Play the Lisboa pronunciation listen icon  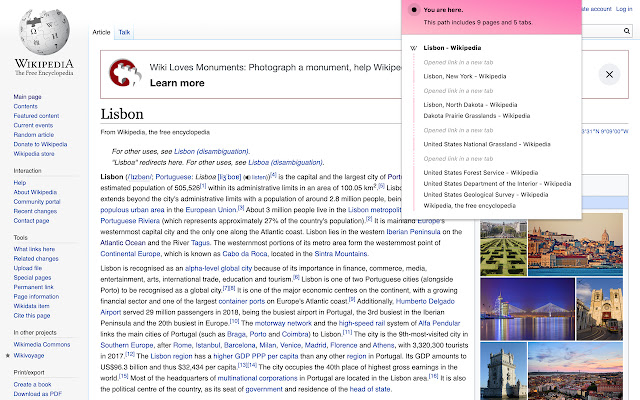(x=247, y=177)
